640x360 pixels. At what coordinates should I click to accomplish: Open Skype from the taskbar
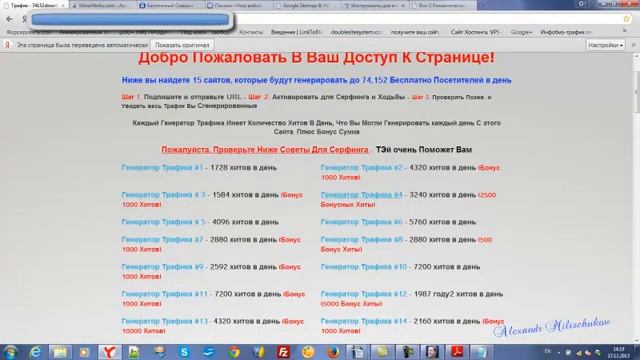(184, 352)
